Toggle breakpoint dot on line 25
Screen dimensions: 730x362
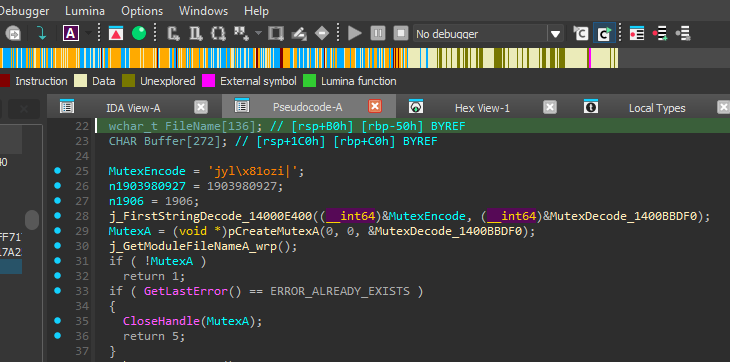tap(57, 171)
